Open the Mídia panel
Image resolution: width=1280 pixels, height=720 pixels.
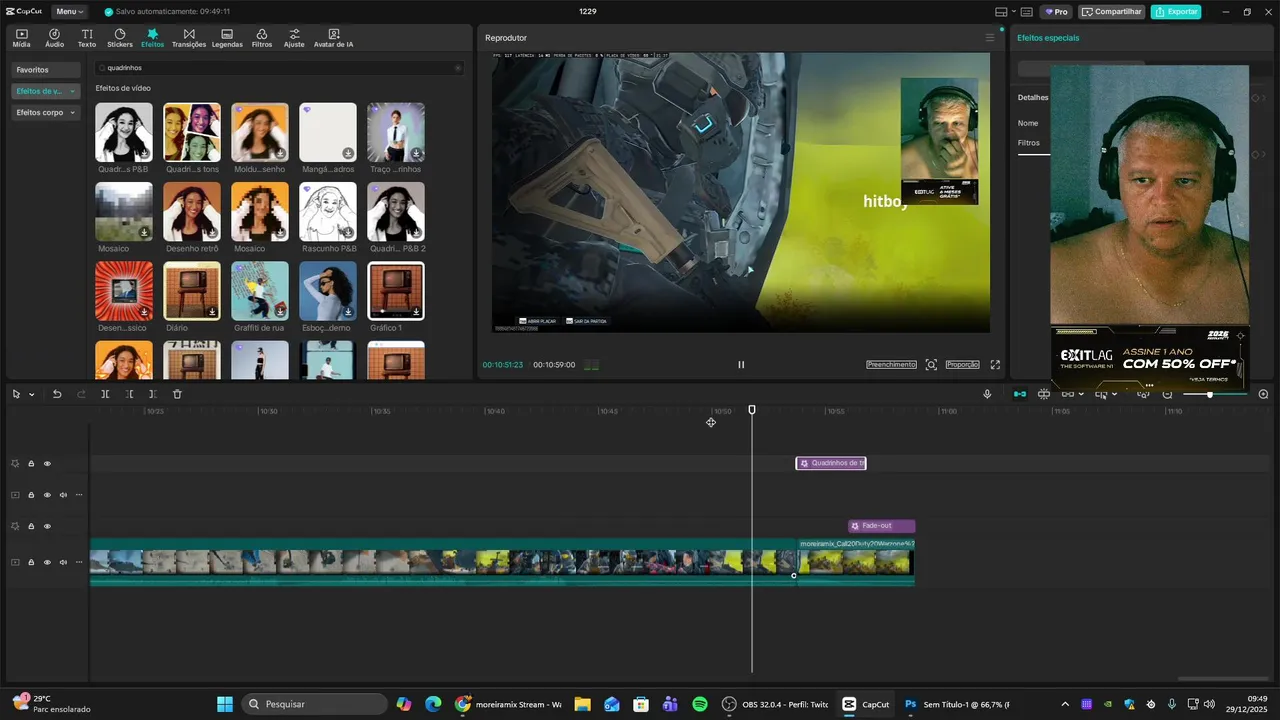click(x=21, y=38)
